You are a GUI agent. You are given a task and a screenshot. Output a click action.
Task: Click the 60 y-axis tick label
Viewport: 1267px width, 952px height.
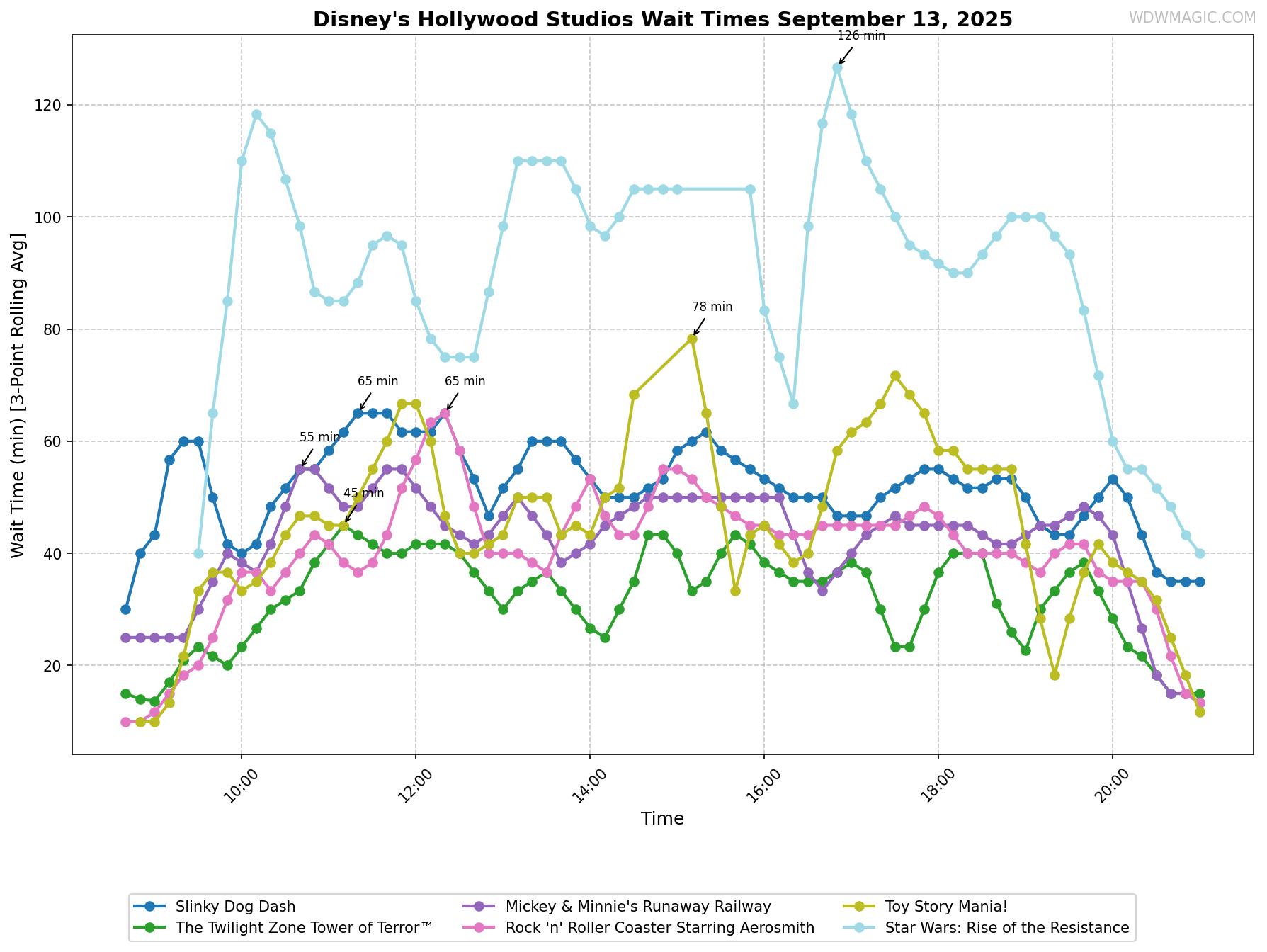[54, 441]
